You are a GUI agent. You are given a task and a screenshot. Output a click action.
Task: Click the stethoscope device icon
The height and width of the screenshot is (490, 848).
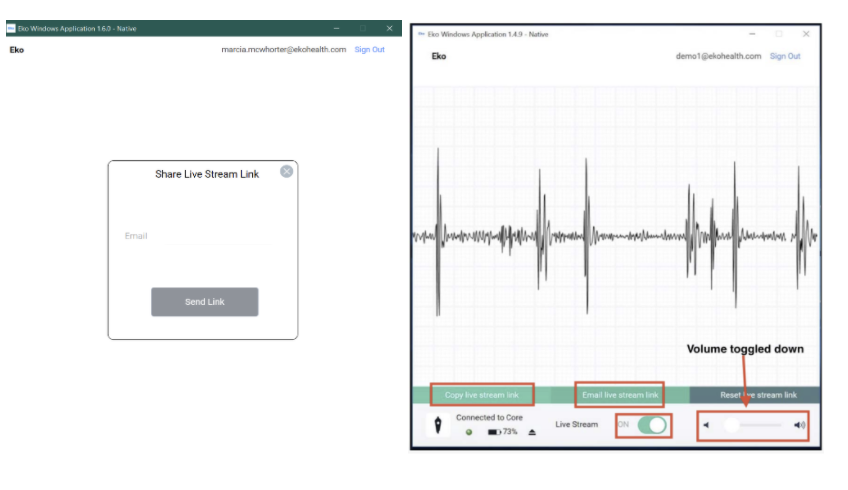438,425
